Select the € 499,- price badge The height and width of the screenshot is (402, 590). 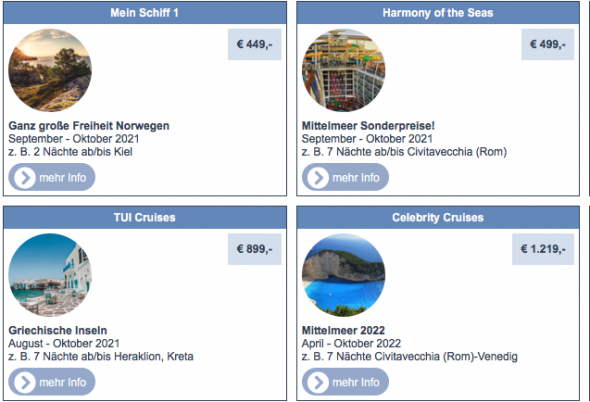pyautogui.click(x=548, y=44)
